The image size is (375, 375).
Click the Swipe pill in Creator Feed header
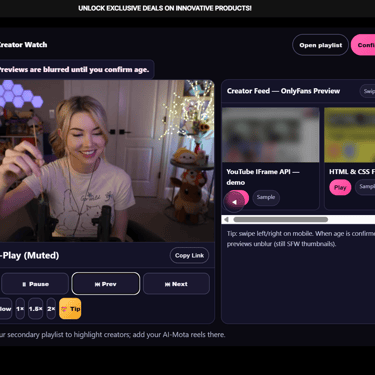pyautogui.click(x=367, y=91)
